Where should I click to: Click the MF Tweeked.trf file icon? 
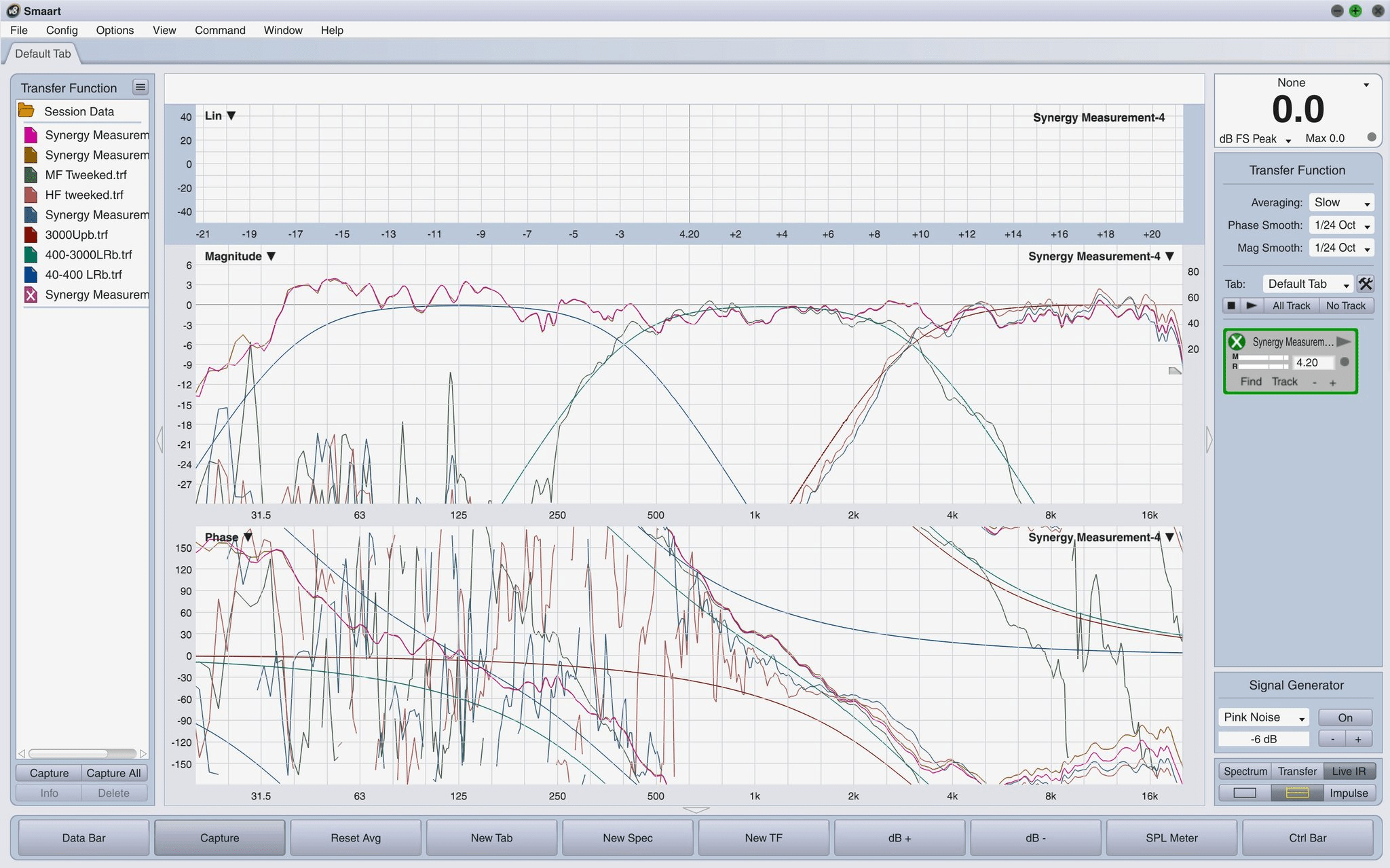pos(31,174)
